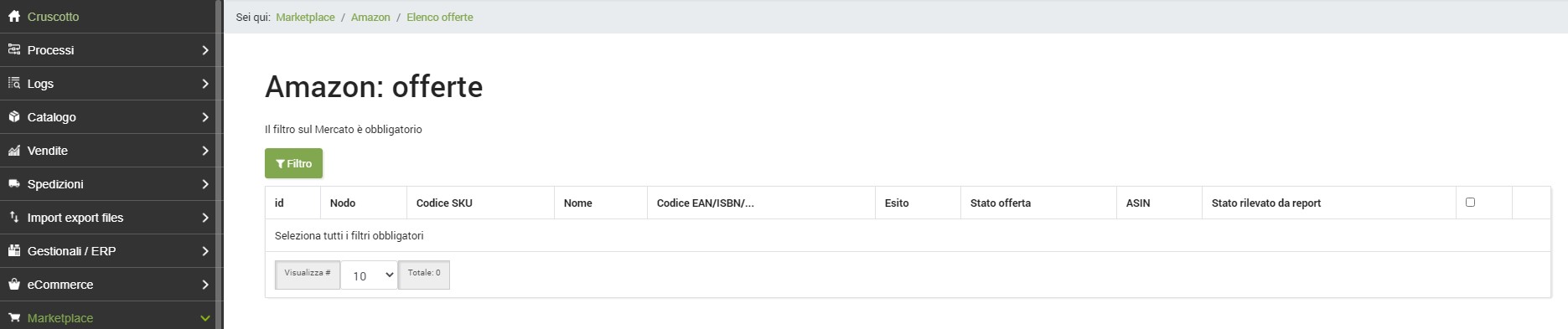Click the Nodo column header
Screen dimensions: 1568x329
tap(364, 203)
